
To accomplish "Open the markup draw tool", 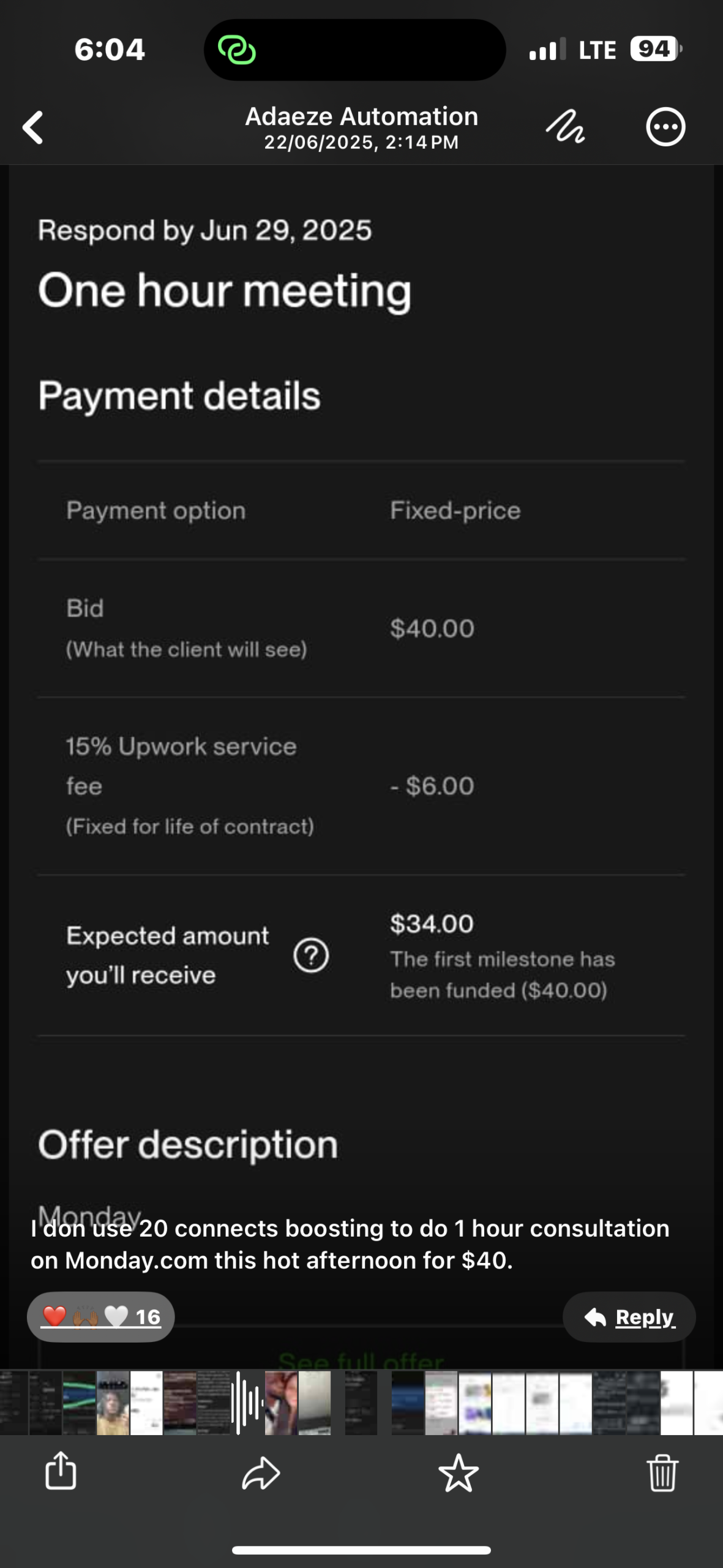I will [565, 127].
